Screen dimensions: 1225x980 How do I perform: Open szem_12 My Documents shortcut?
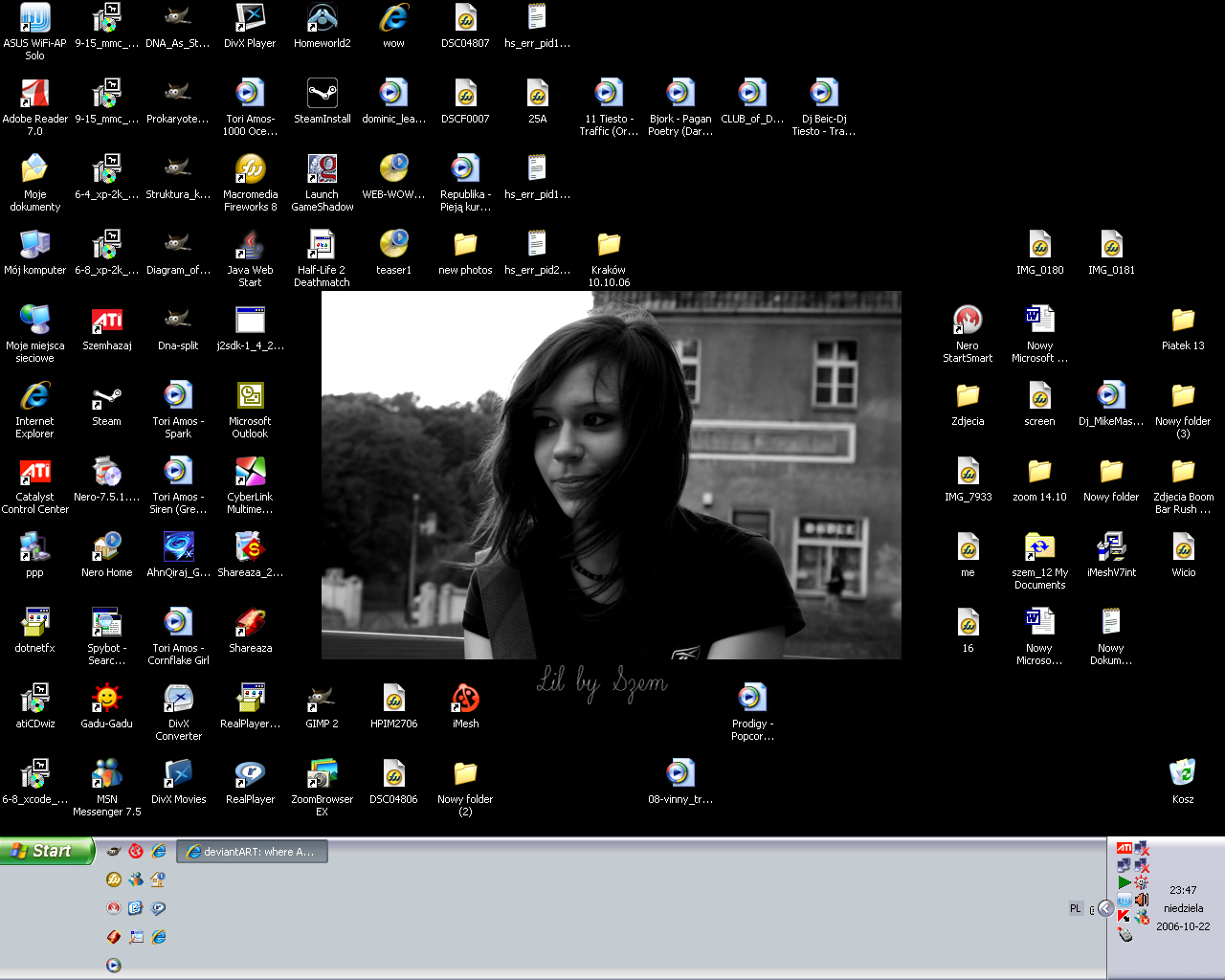point(1039,560)
